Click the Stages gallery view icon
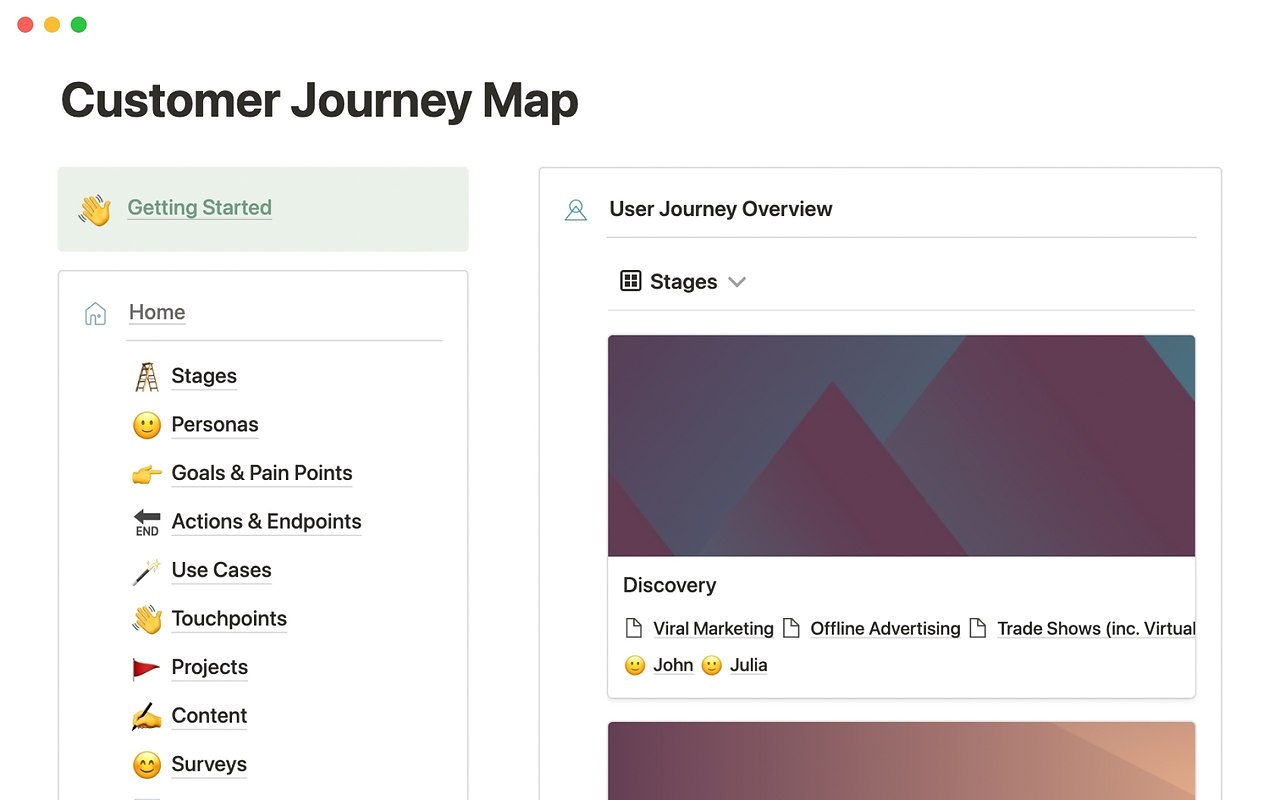The width and height of the screenshot is (1280, 800). pyautogui.click(x=630, y=281)
